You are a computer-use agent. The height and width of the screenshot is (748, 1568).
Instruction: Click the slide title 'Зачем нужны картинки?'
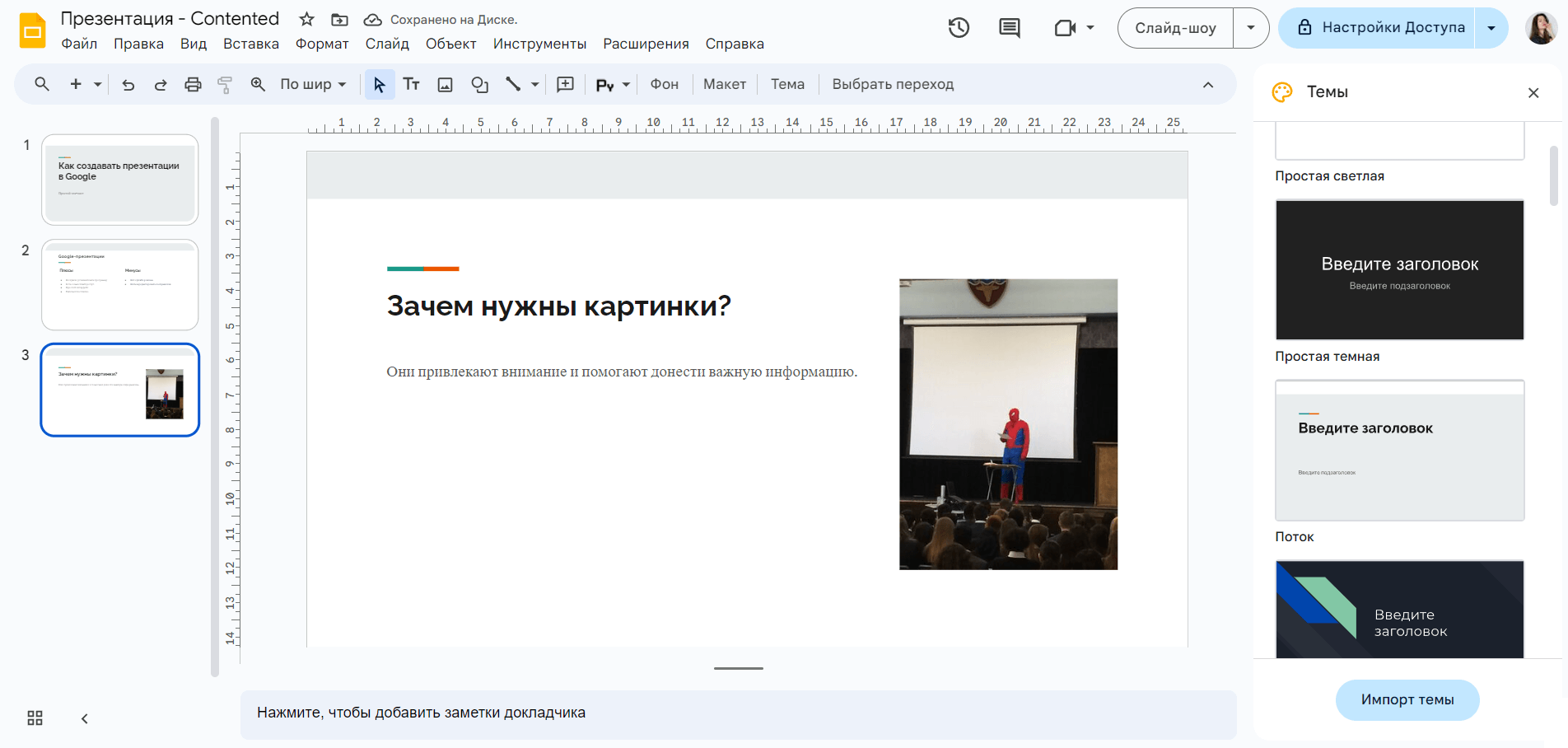point(558,306)
